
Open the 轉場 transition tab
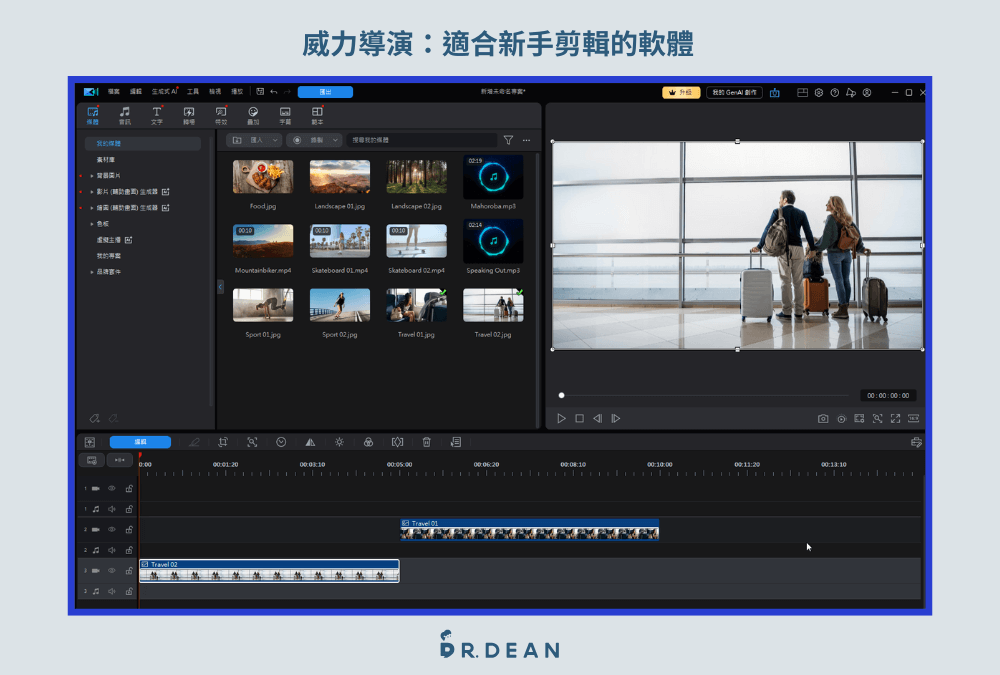[189, 115]
